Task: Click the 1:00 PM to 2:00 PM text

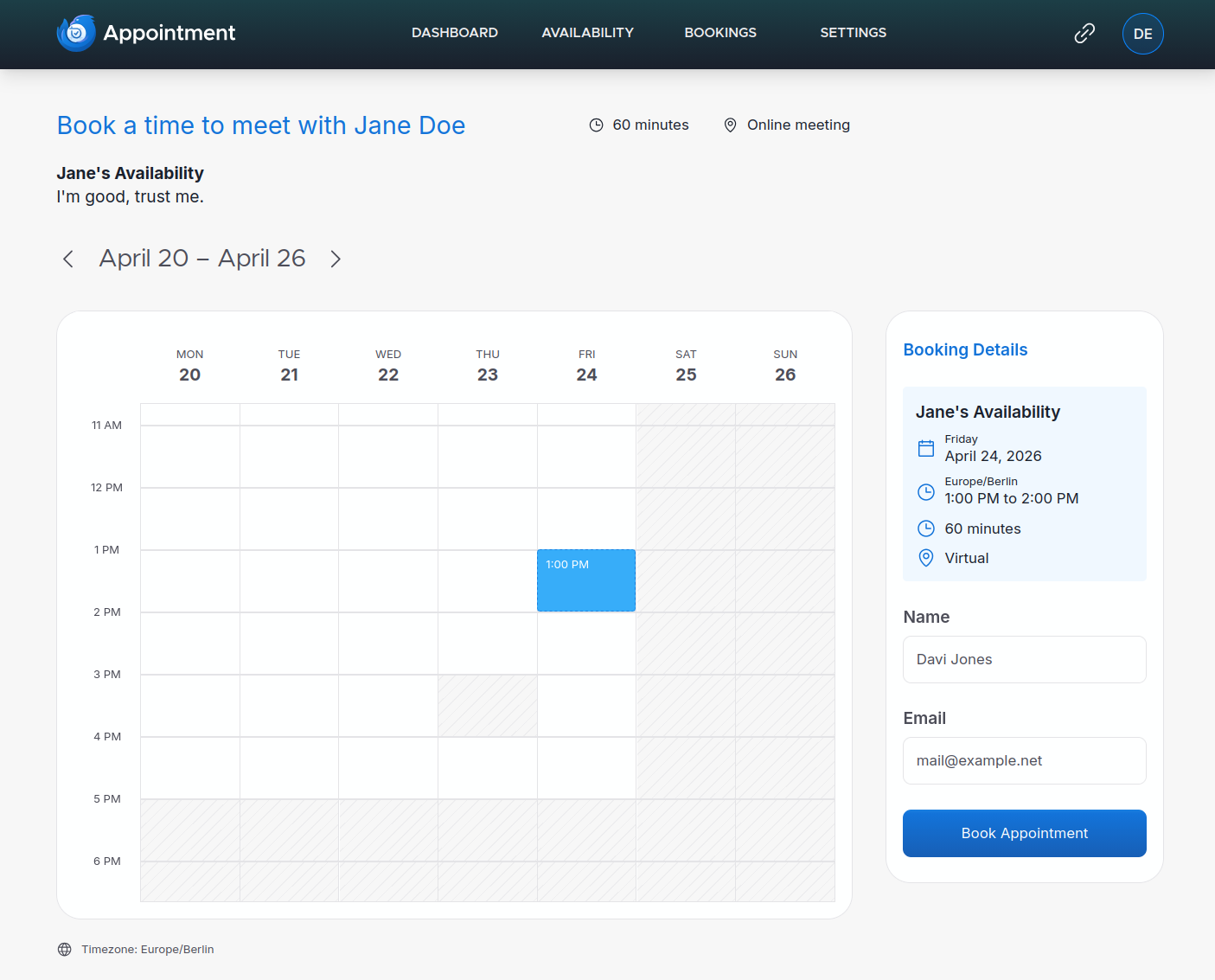Action: (x=1011, y=498)
